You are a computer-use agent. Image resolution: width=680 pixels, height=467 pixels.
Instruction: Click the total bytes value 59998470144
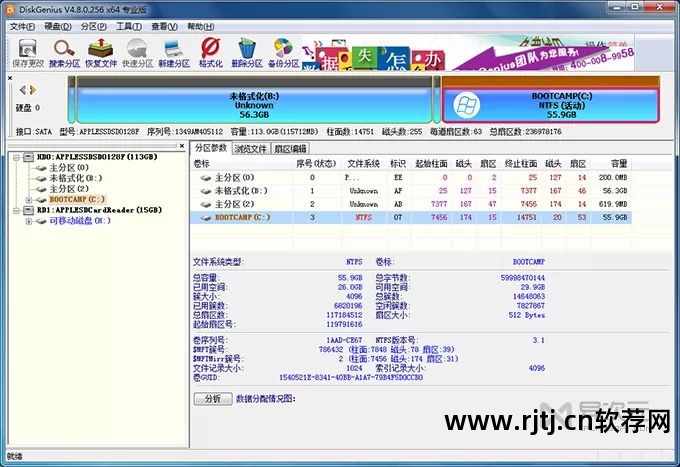(x=523, y=278)
